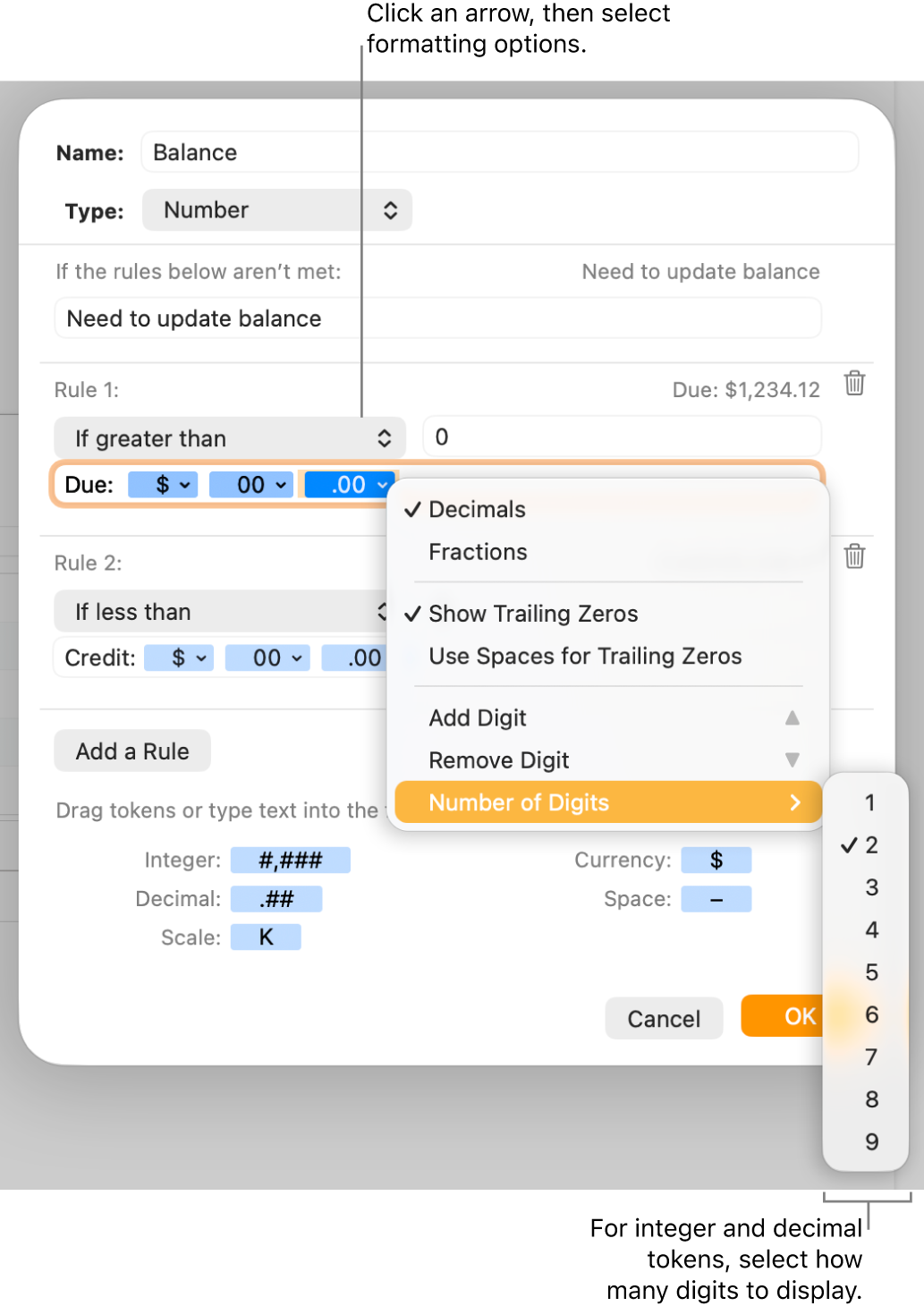Image resolution: width=924 pixels, height=1306 pixels.
Task: Click the Remove Digit down arrow
Action: click(x=793, y=759)
